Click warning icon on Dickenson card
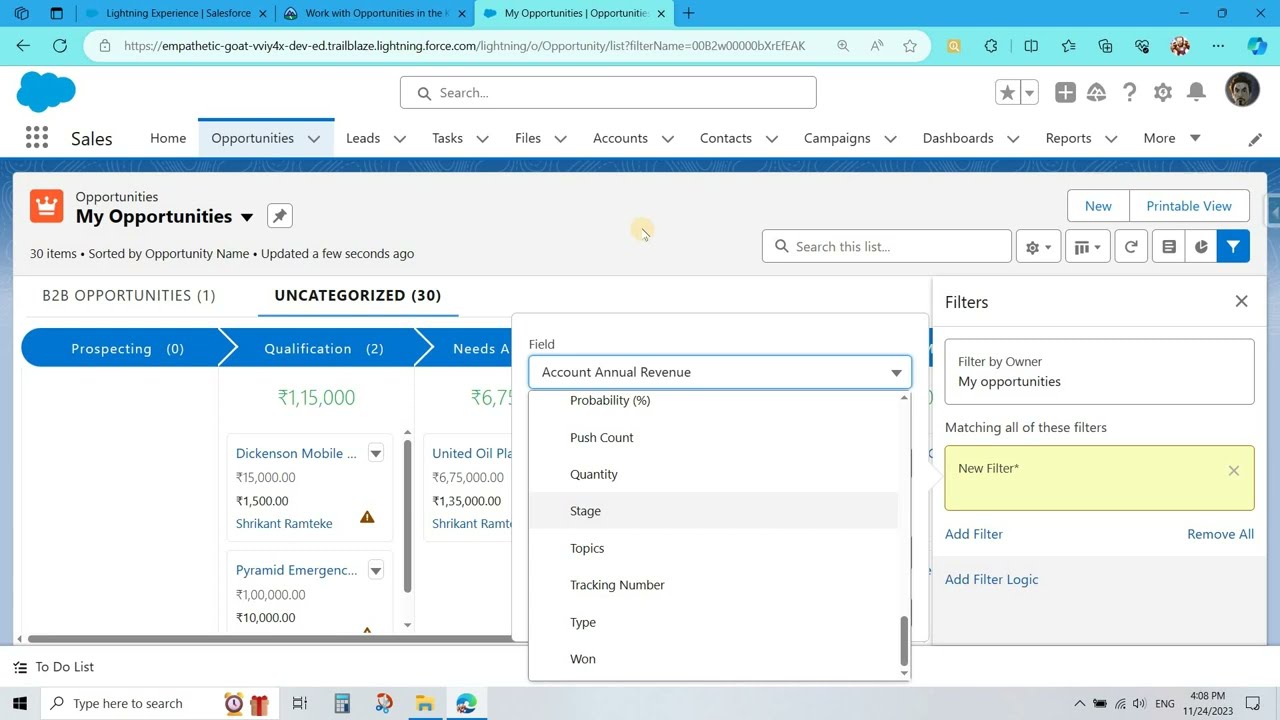 [x=367, y=517]
